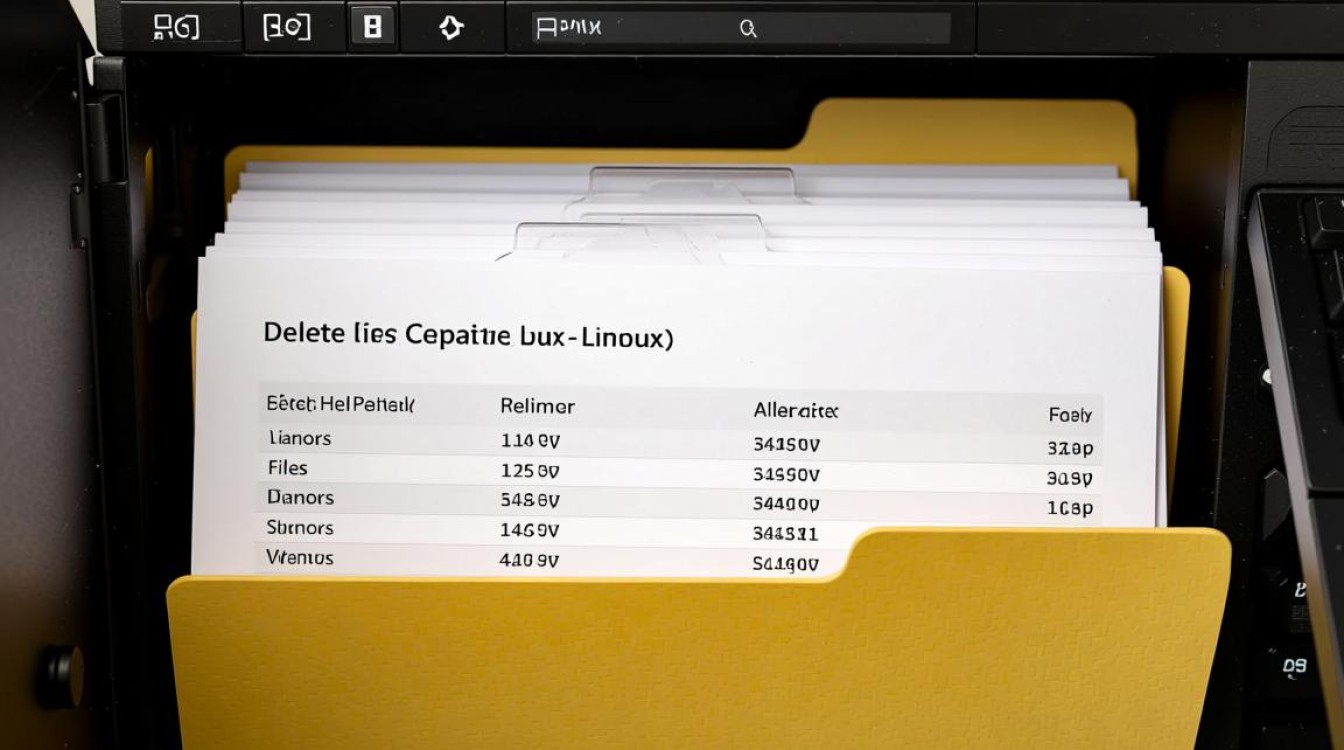Select the 'Files' table row
The width and height of the screenshot is (1344, 750).
[x=288, y=467]
